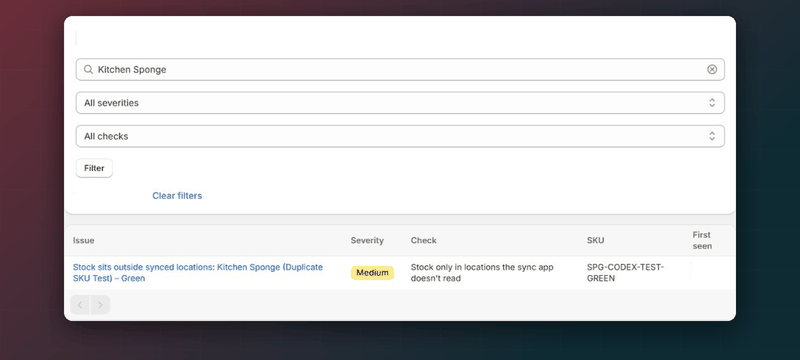Open the All checks dropdown
The width and height of the screenshot is (800, 360).
[400, 136]
